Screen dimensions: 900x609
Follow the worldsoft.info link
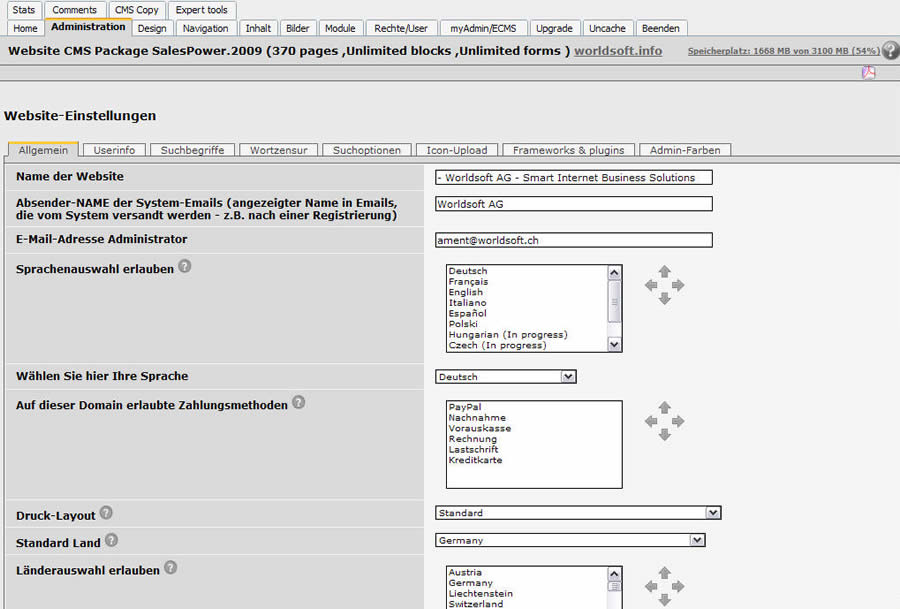click(x=617, y=50)
